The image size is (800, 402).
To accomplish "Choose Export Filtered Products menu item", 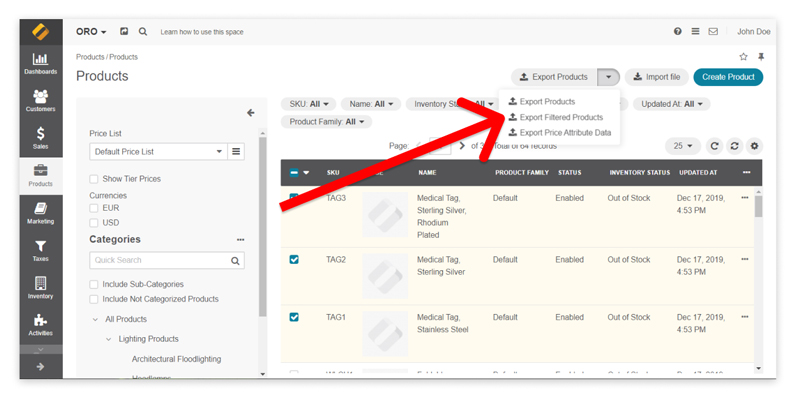I will click(x=556, y=117).
